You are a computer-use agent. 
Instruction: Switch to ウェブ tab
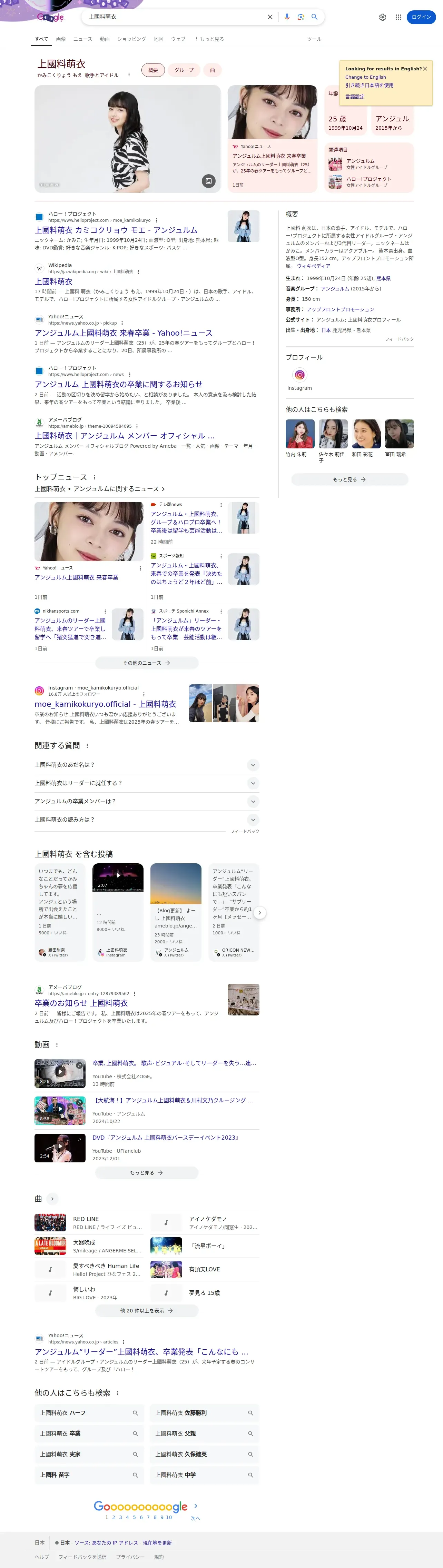click(x=178, y=39)
